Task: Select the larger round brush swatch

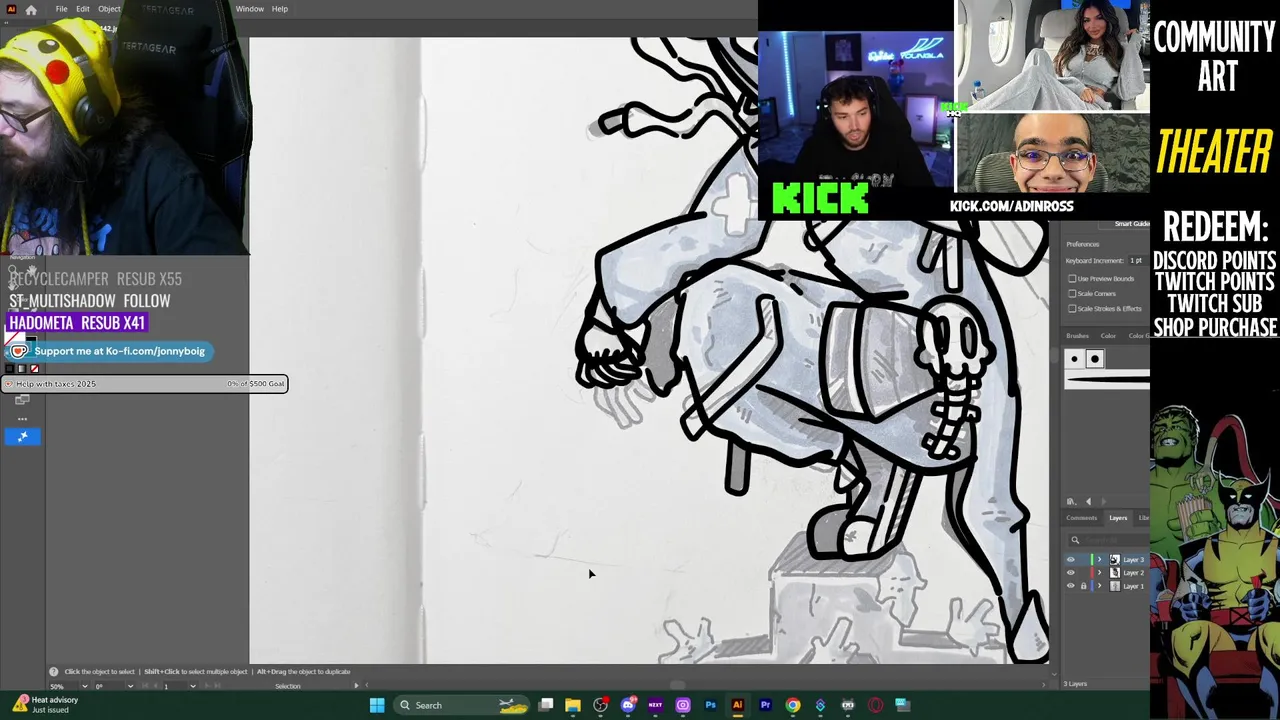Action: pos(1094,359)
